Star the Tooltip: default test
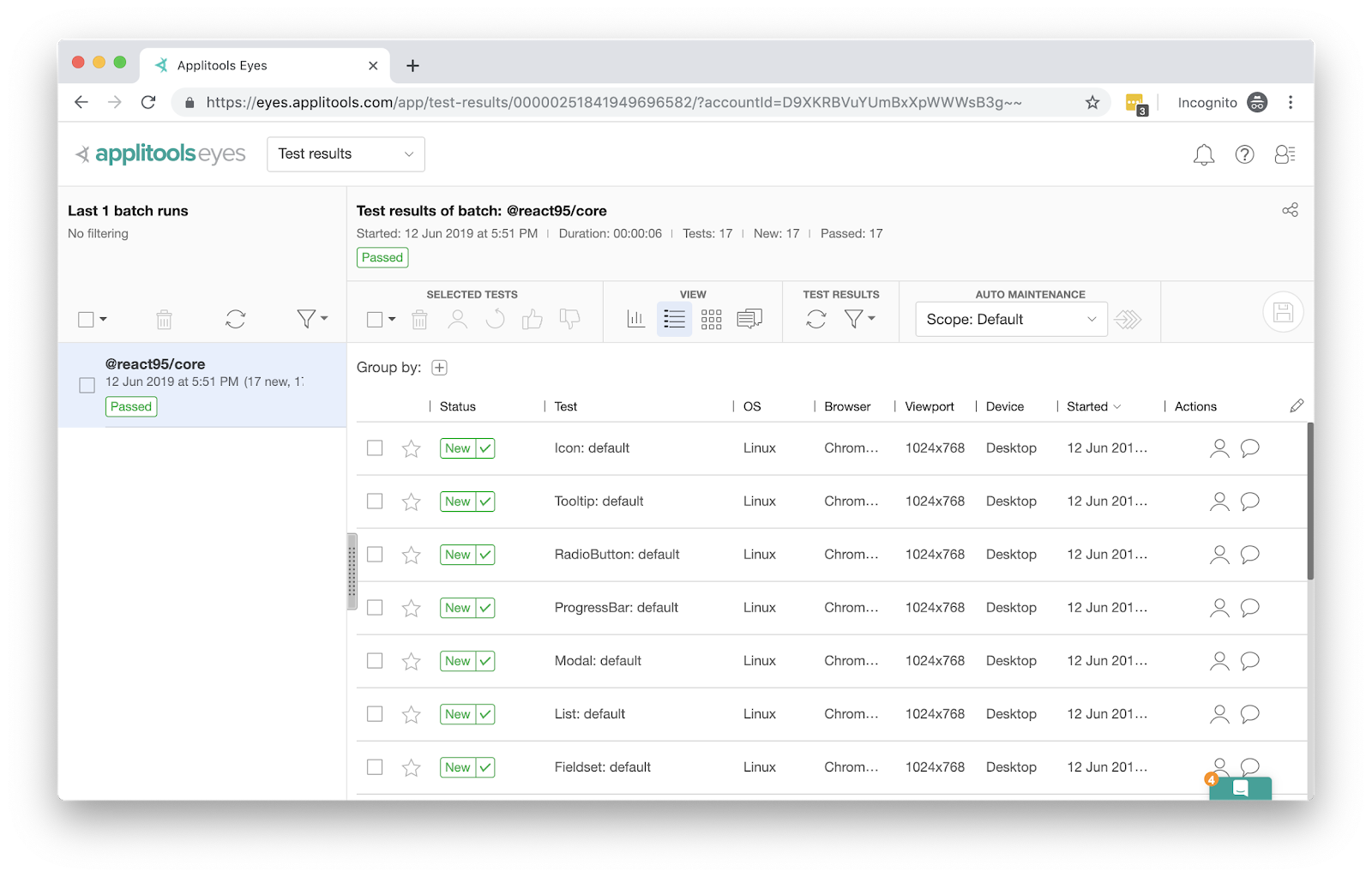Viewport: 1372px width, 877px height. click(x=412, y=502)
